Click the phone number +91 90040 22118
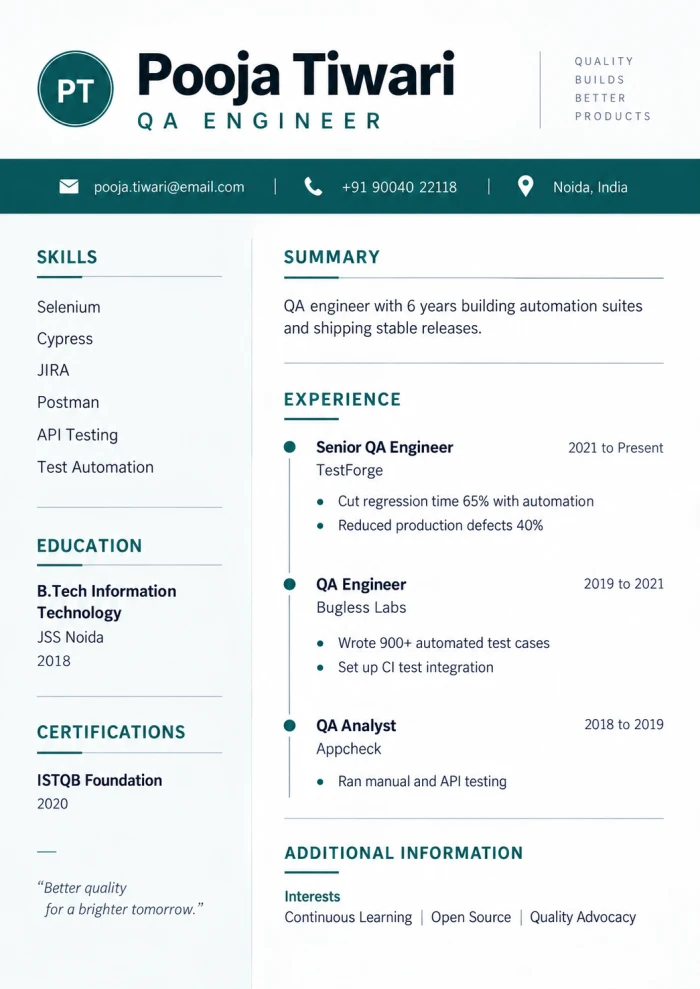The image size is (700, 989). [399, 187]
